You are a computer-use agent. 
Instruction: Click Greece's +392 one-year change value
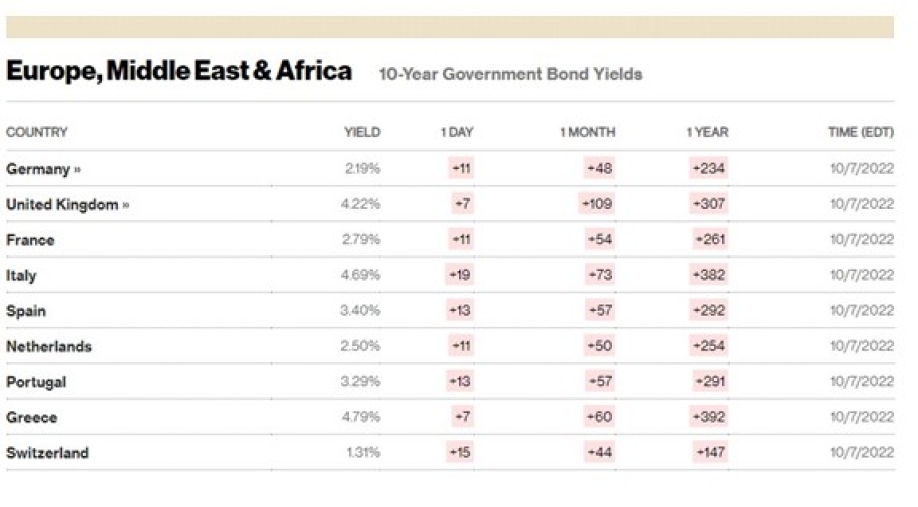[x=709, y=417]
